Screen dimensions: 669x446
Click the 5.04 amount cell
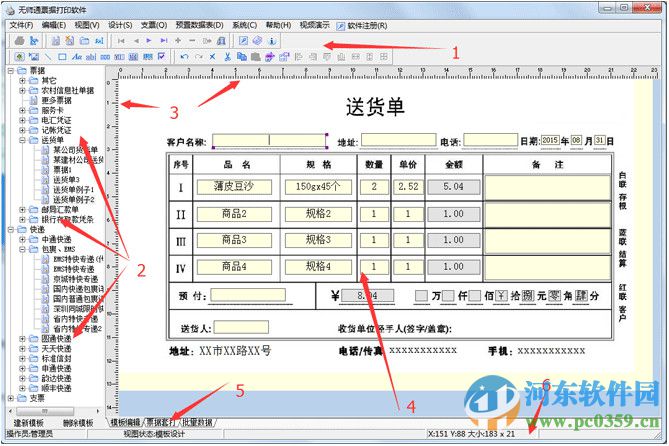[454, 187]
